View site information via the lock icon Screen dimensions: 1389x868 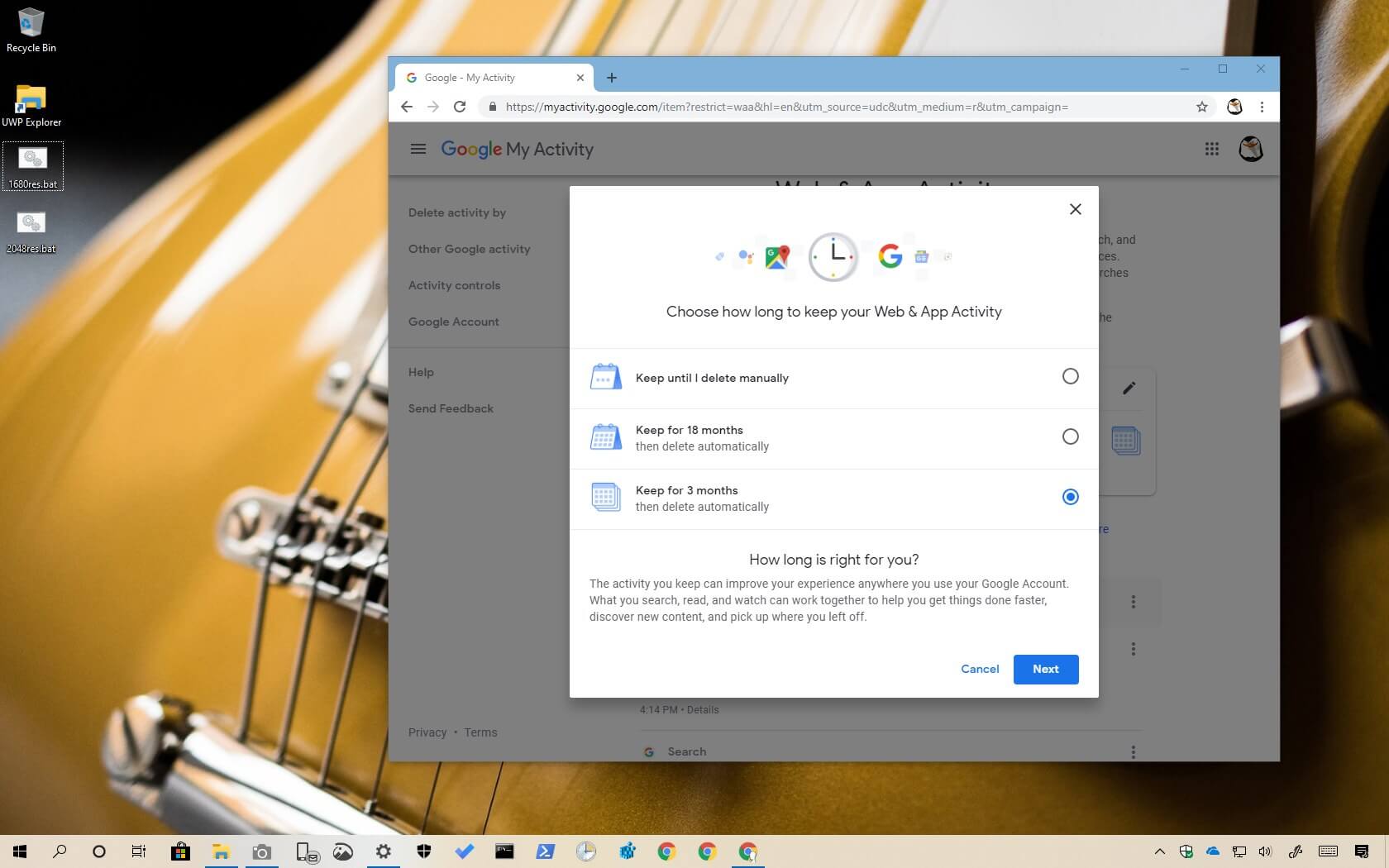pos(493,107)
